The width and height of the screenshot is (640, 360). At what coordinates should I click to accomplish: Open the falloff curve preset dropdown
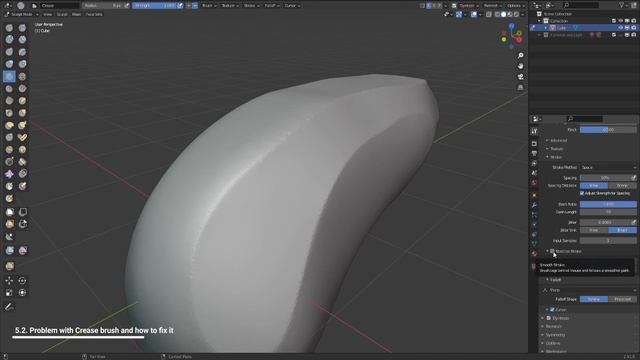pyautogui.click(x=589, y=290)
